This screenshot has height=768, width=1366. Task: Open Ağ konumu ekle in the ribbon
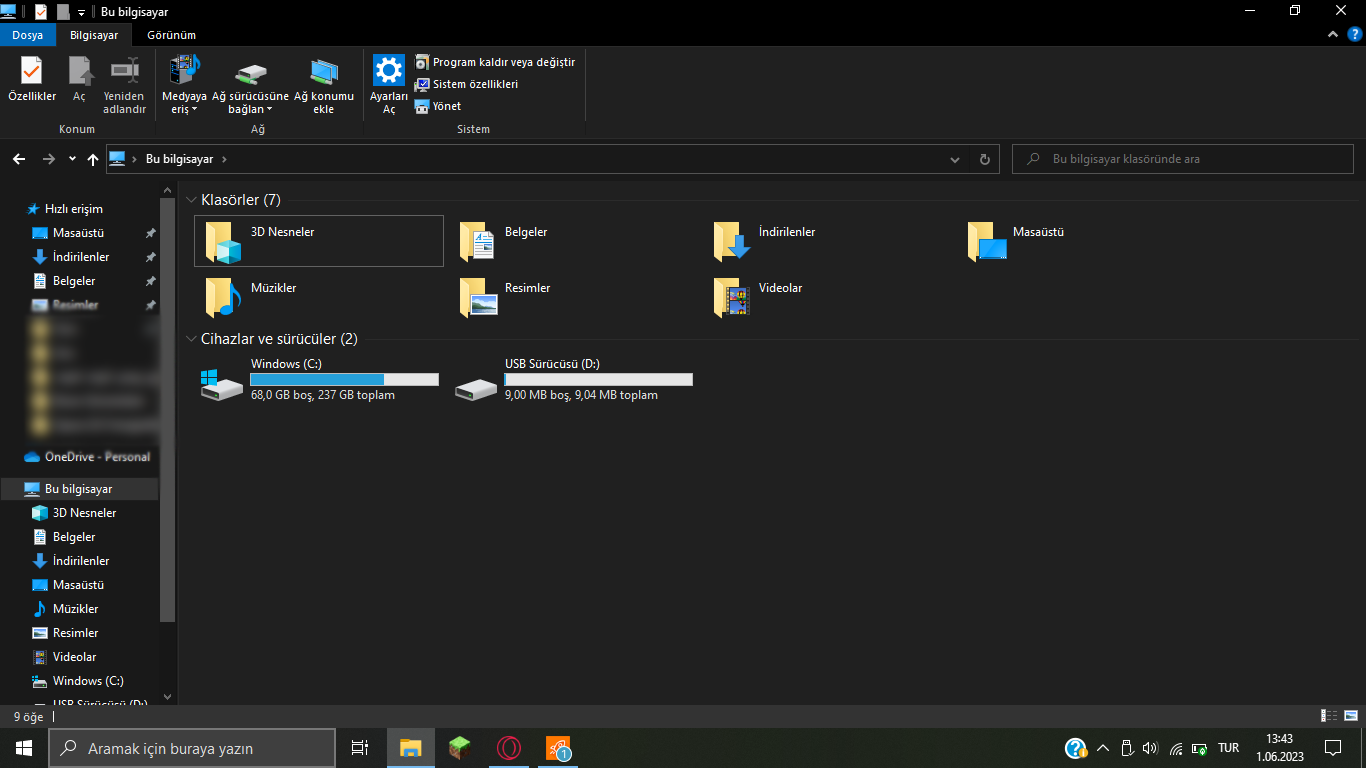pyautogui.click(x=323, y=85)
